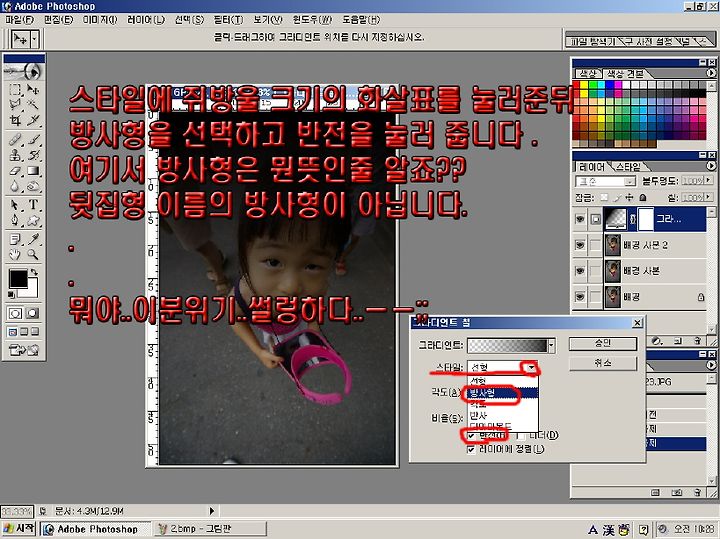Reset default foreground and background colors
720x539 pixels.
[x=12, y=294]
